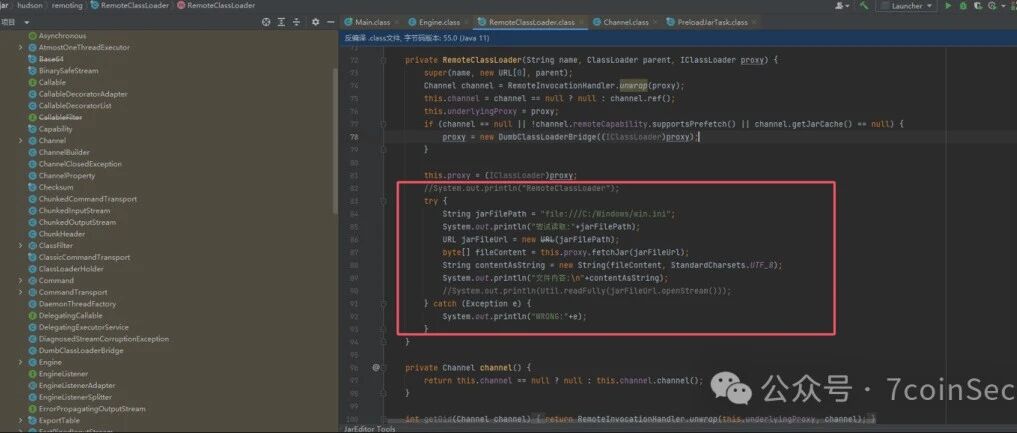Expand the Engine tree node
The width and height of the screenshot is (1017, 433).
(22, 362)
